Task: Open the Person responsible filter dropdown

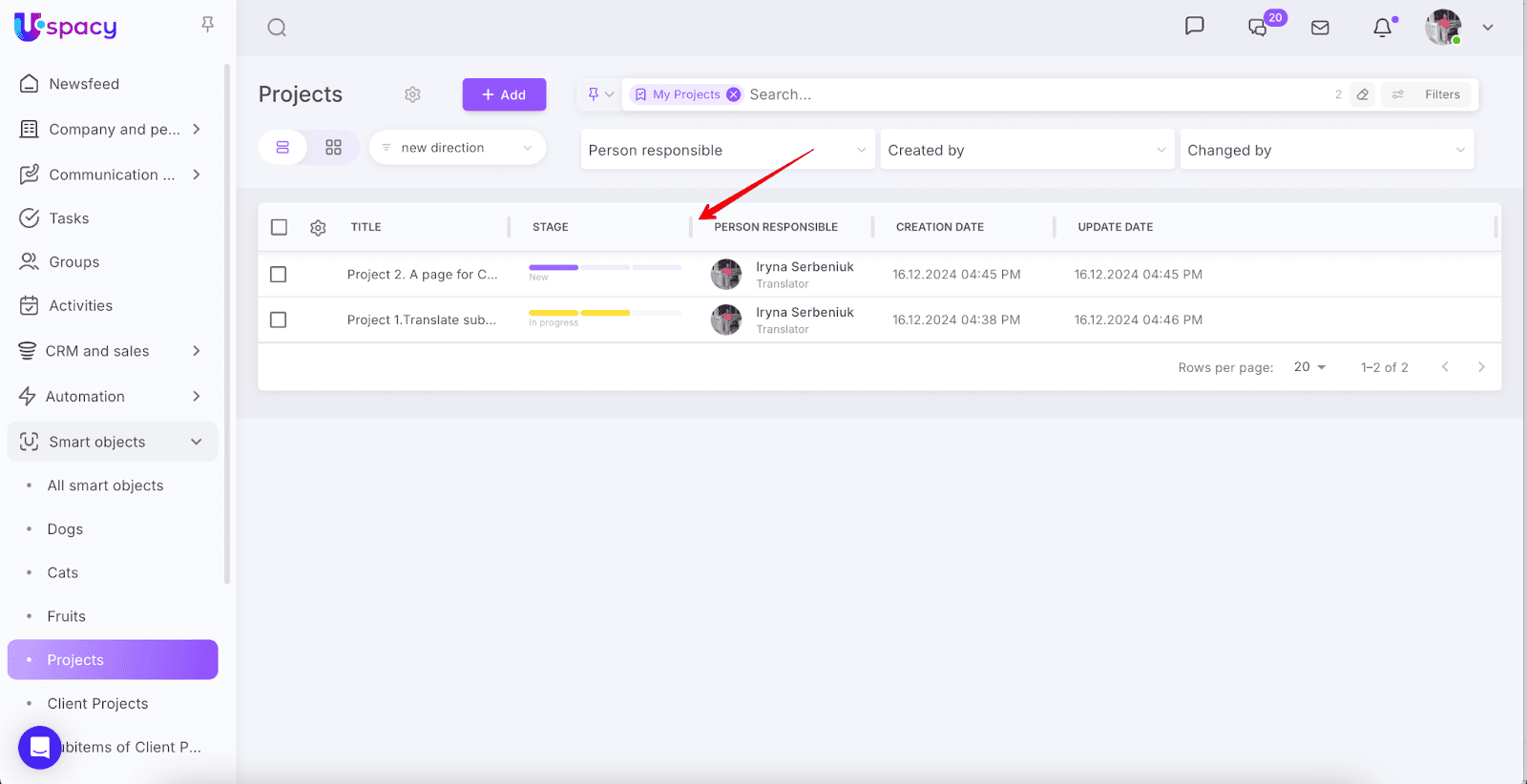Action: (x=727, y=150)
